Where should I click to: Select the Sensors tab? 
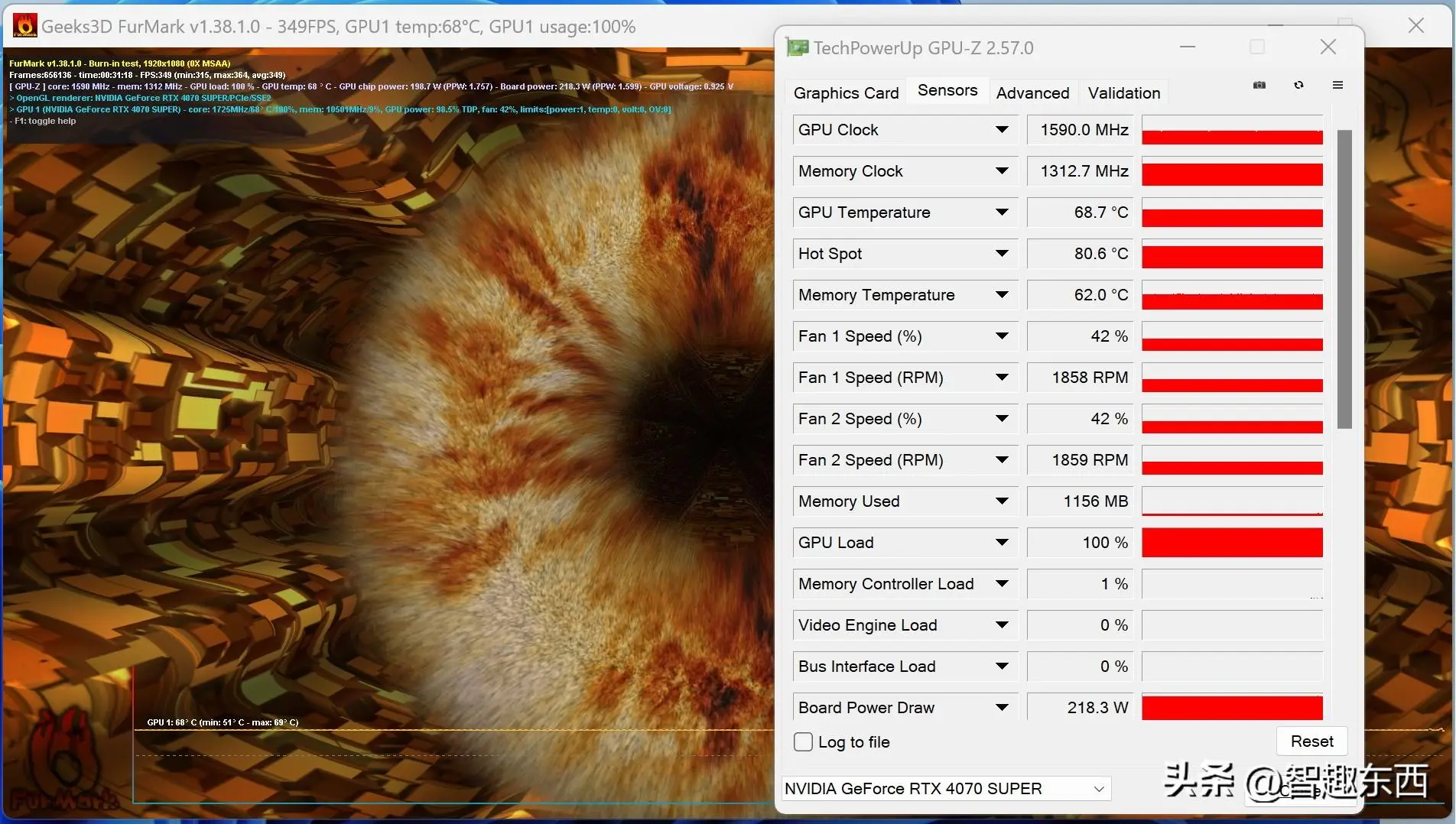(x=947, y=90)
